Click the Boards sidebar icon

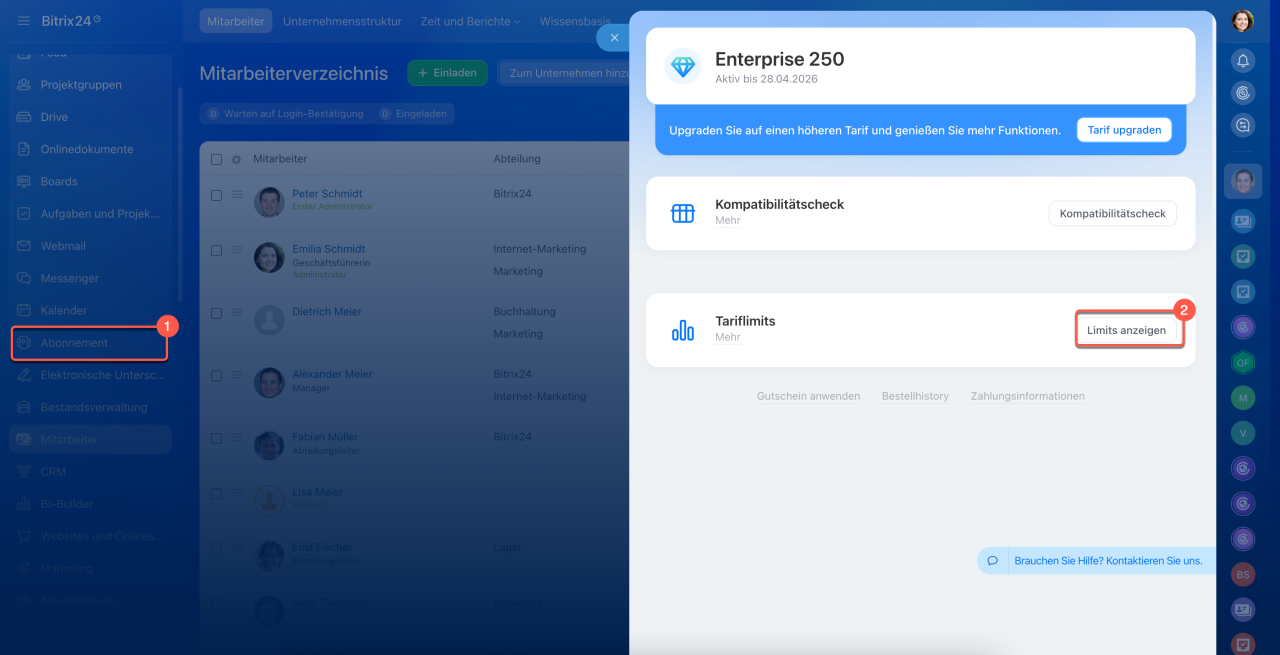coord(24,181)
